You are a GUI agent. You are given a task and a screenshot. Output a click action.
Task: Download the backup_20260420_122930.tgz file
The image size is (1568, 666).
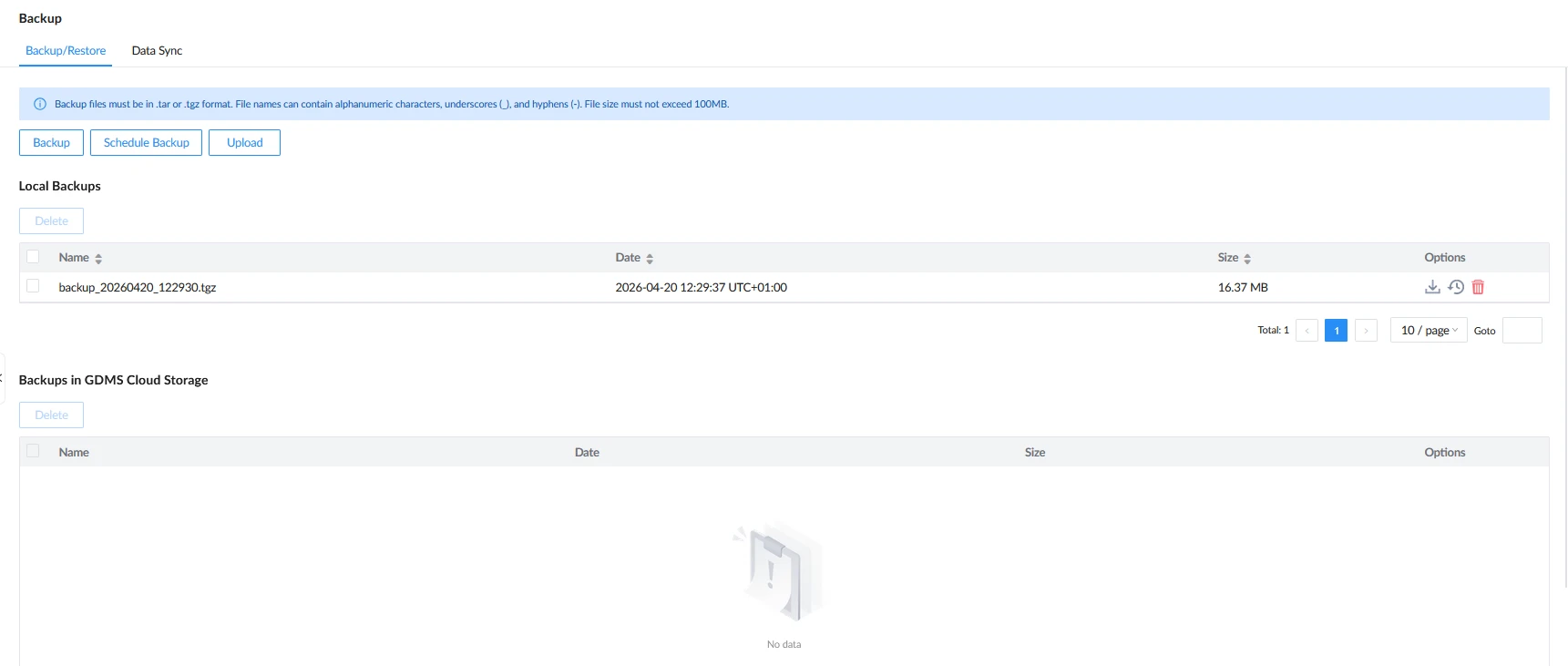(x=1432, y=287)
